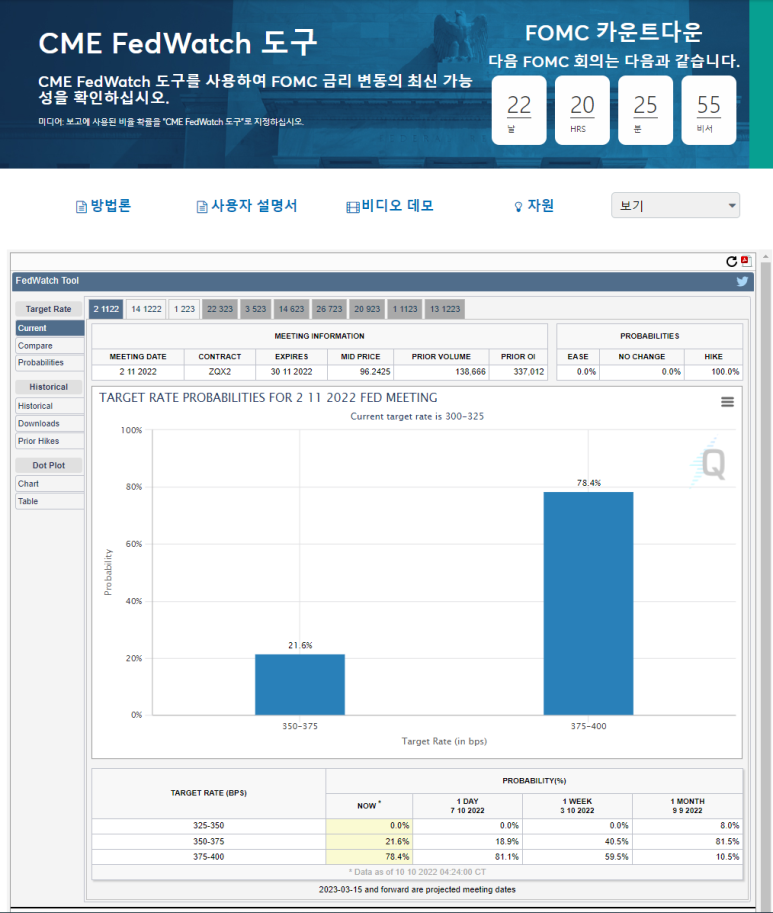Select the 22 323 meeting tab
Screen dimensions: 773x913
click(220, 309)
